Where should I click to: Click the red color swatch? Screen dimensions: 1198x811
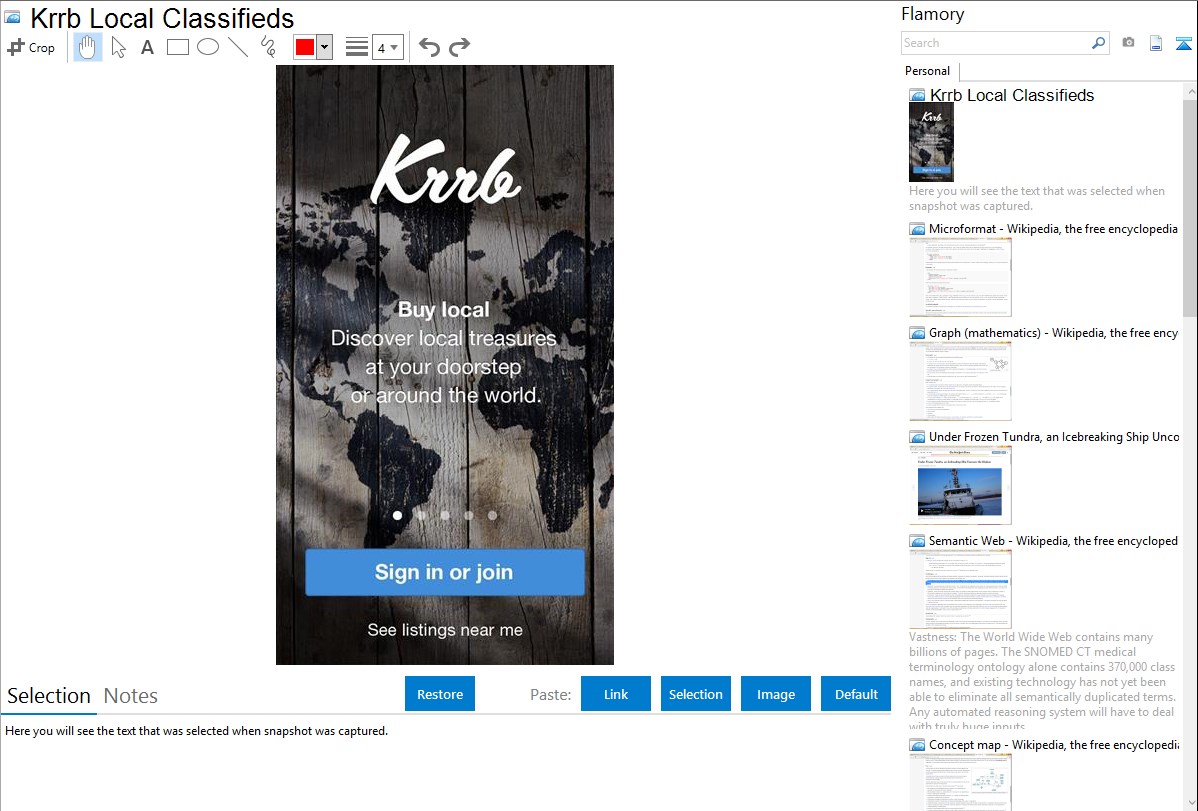pyautogui.click(x=305, y=47)
